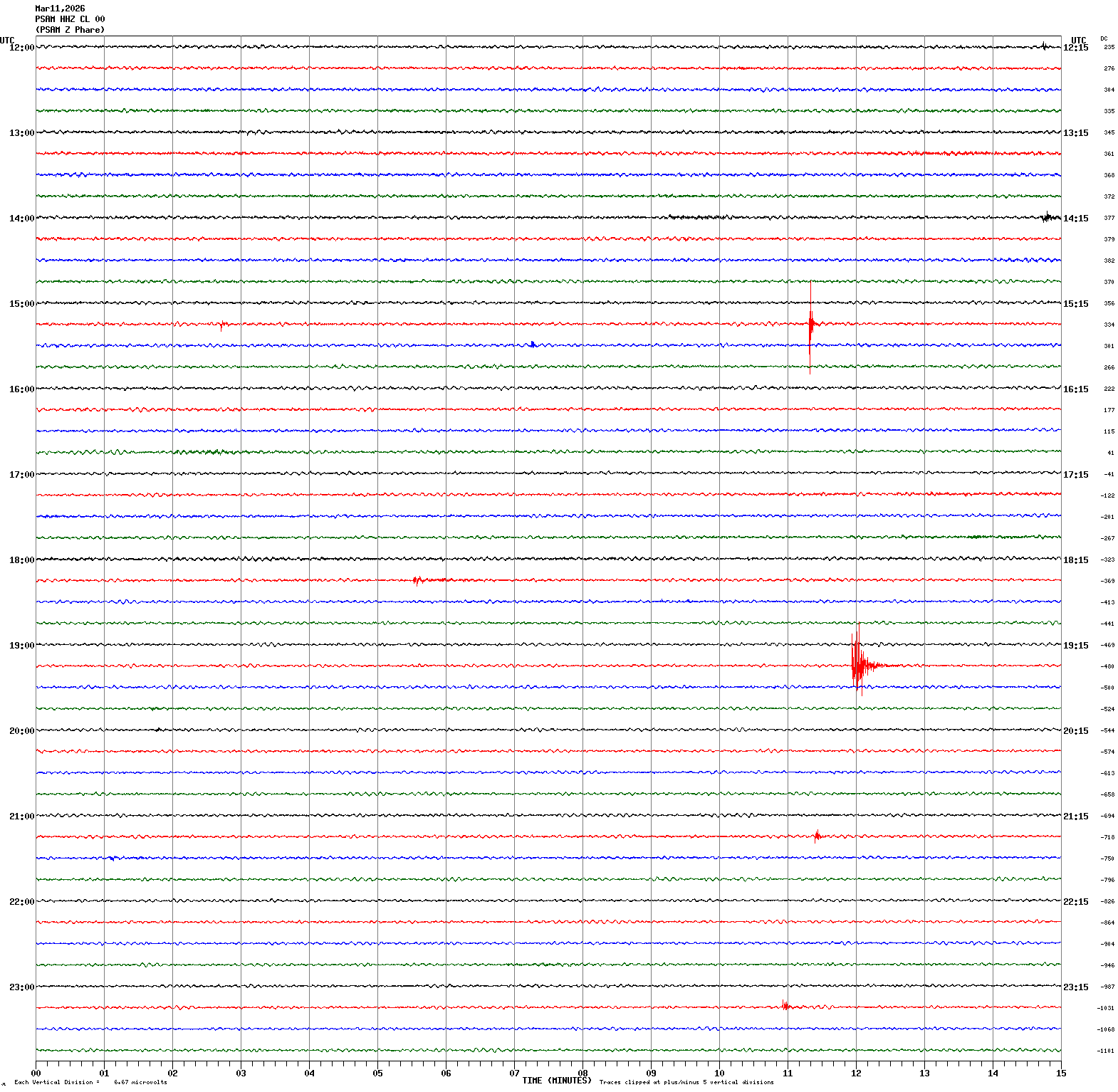Select the small event on the 23:15 red trace

(785, 1006)
